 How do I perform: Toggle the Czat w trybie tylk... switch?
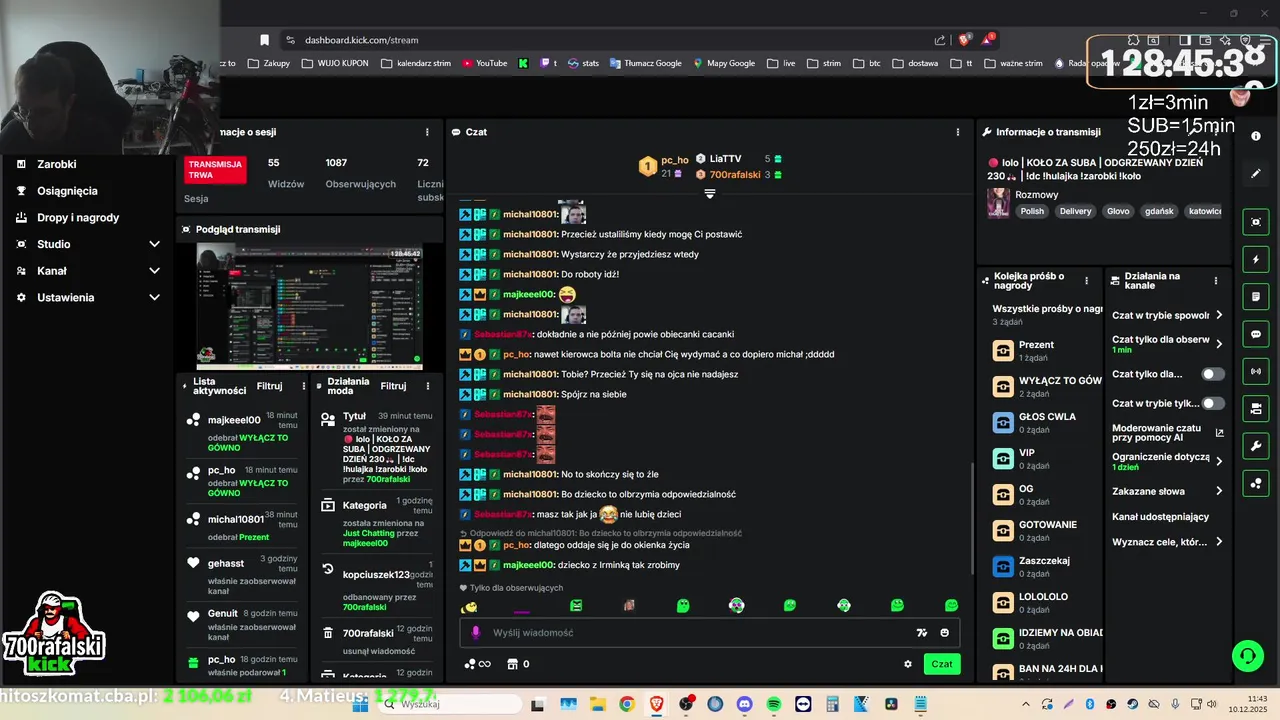[1212, 403]
